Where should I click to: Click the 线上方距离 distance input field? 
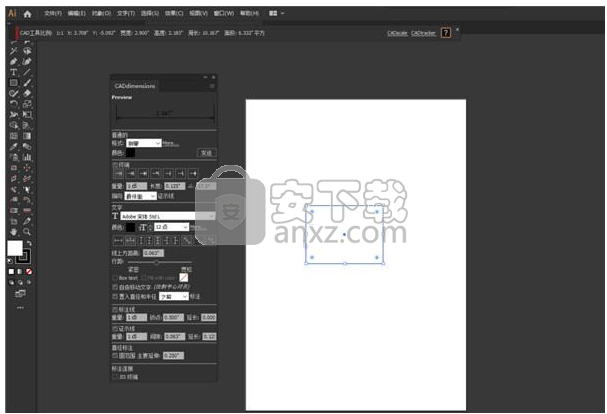tap(153, 253)
